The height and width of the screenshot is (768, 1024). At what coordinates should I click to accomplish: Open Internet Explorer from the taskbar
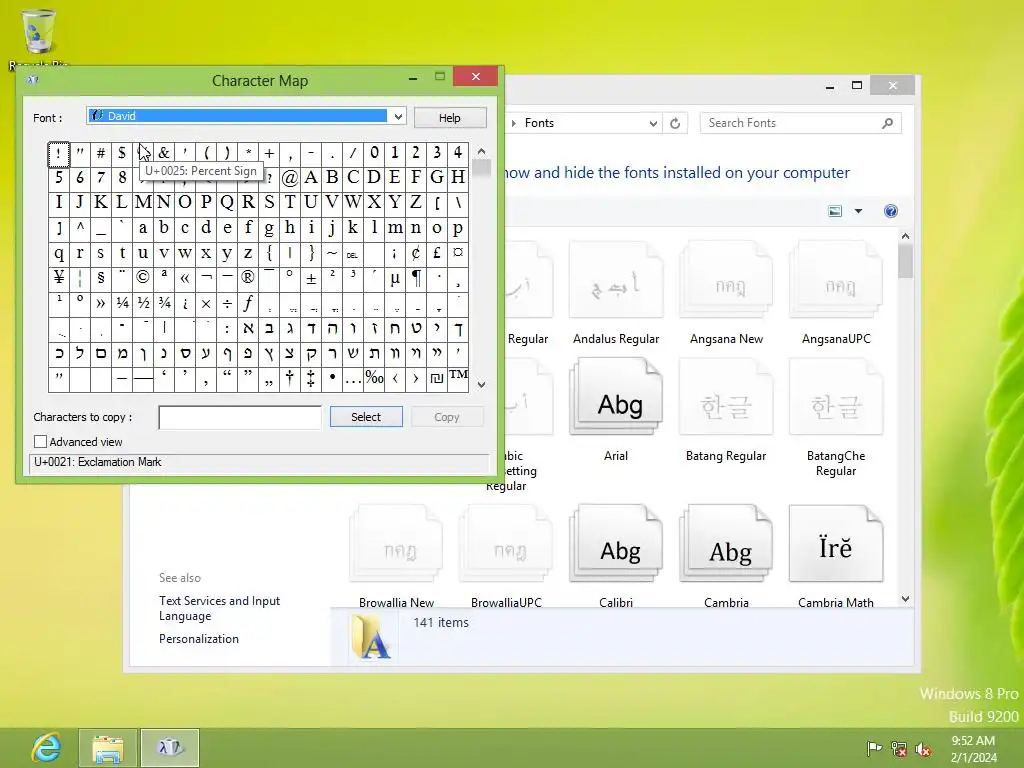point(46,748)
